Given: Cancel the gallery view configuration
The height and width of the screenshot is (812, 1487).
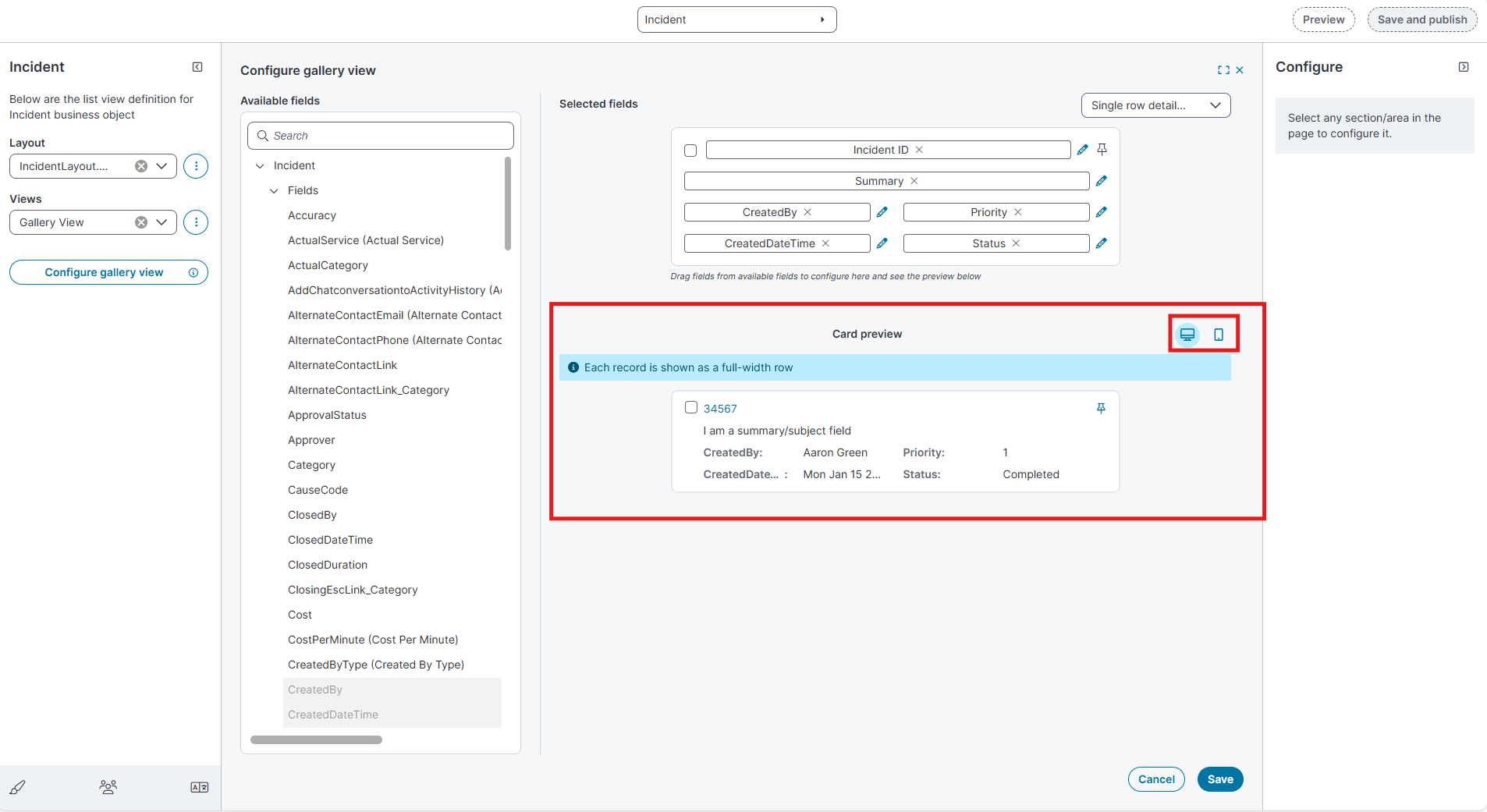Looking at the screenshot, I should click(x=1155, y=779).
